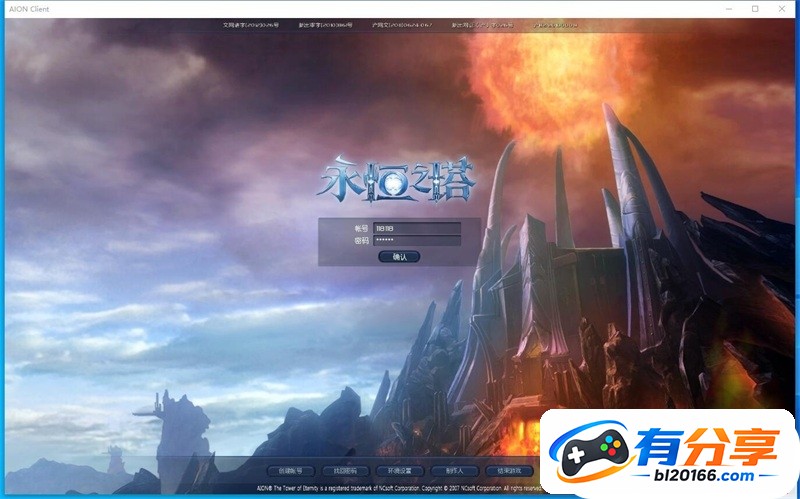Click the 密码 password input field

[416, 240]
